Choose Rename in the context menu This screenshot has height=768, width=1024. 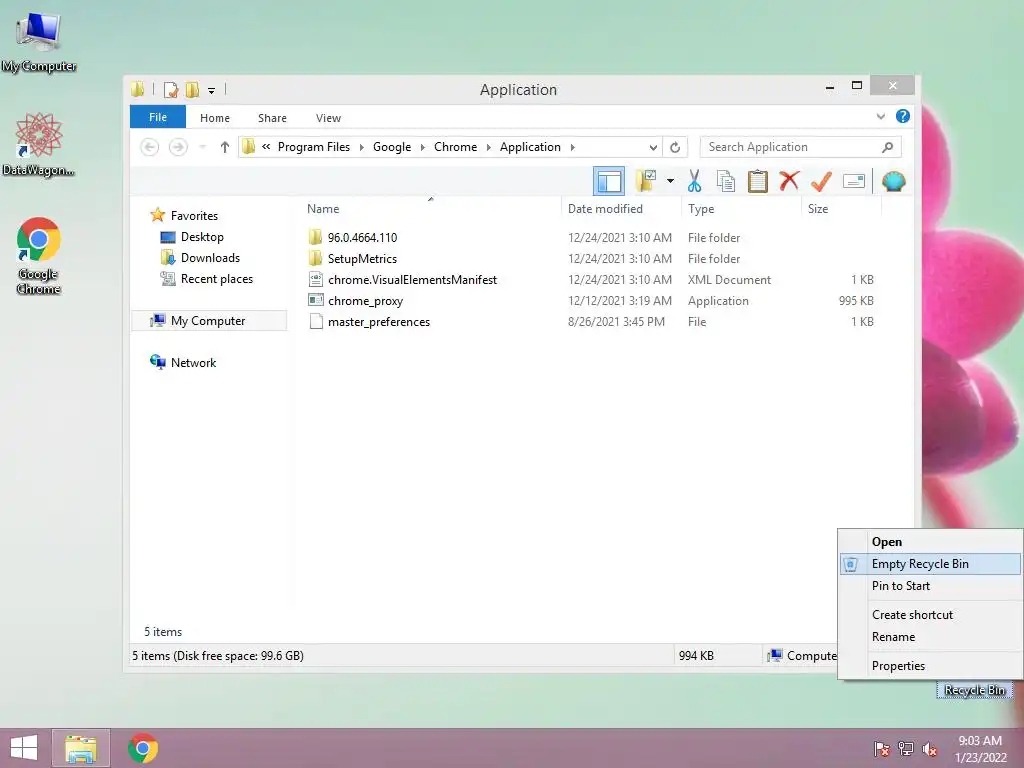[931, 637]
